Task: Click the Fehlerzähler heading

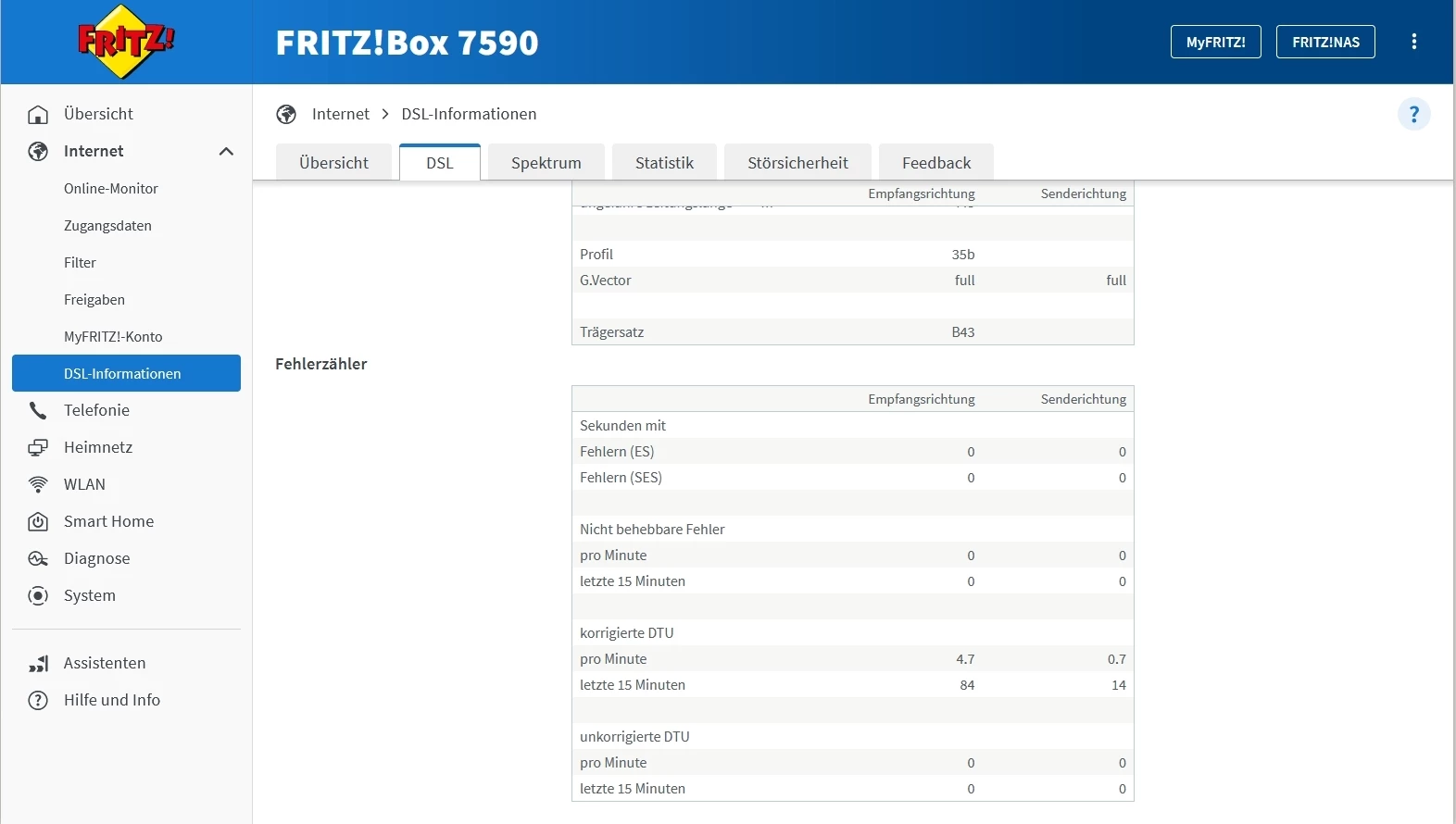Action: click(x=321, y=364)
